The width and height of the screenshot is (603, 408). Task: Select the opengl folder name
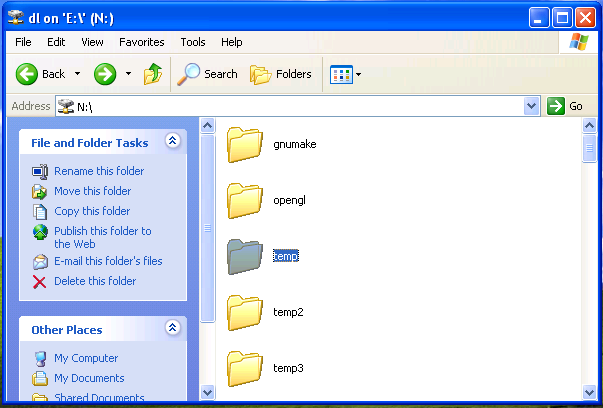click(290, 201)
